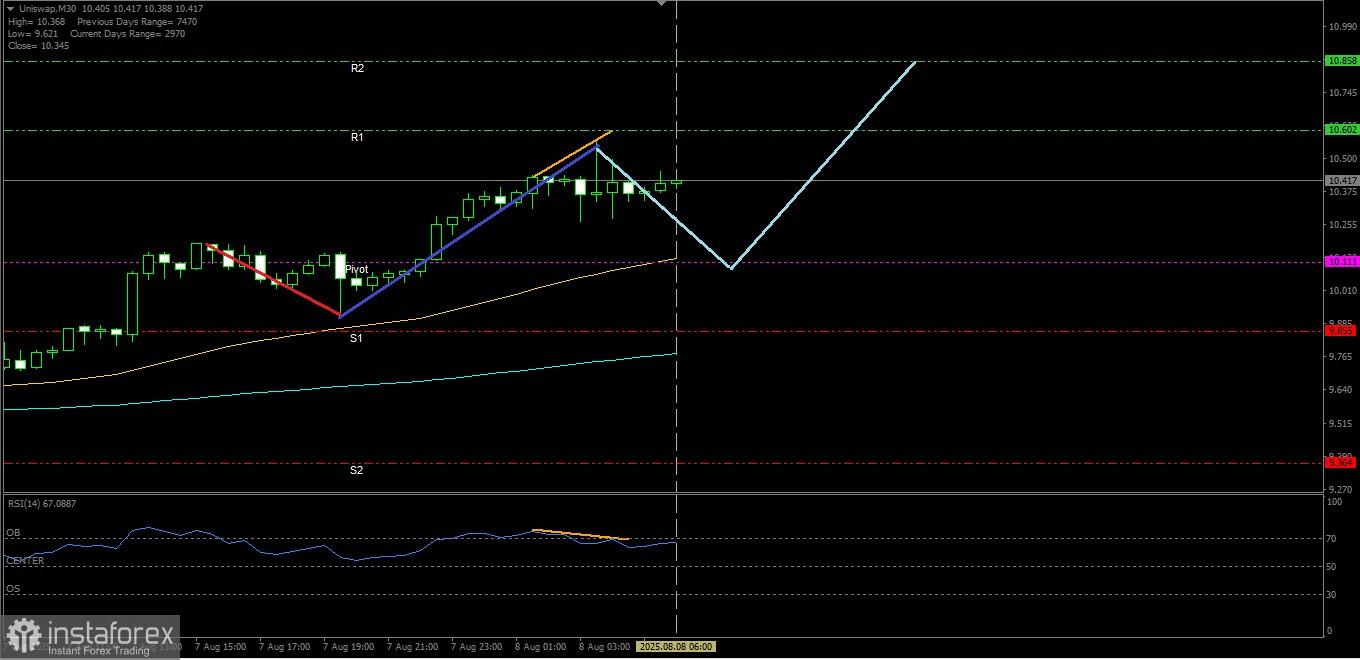Select the red downtrend line on chart
This screenshot has width=1360, height=660.
273,280
